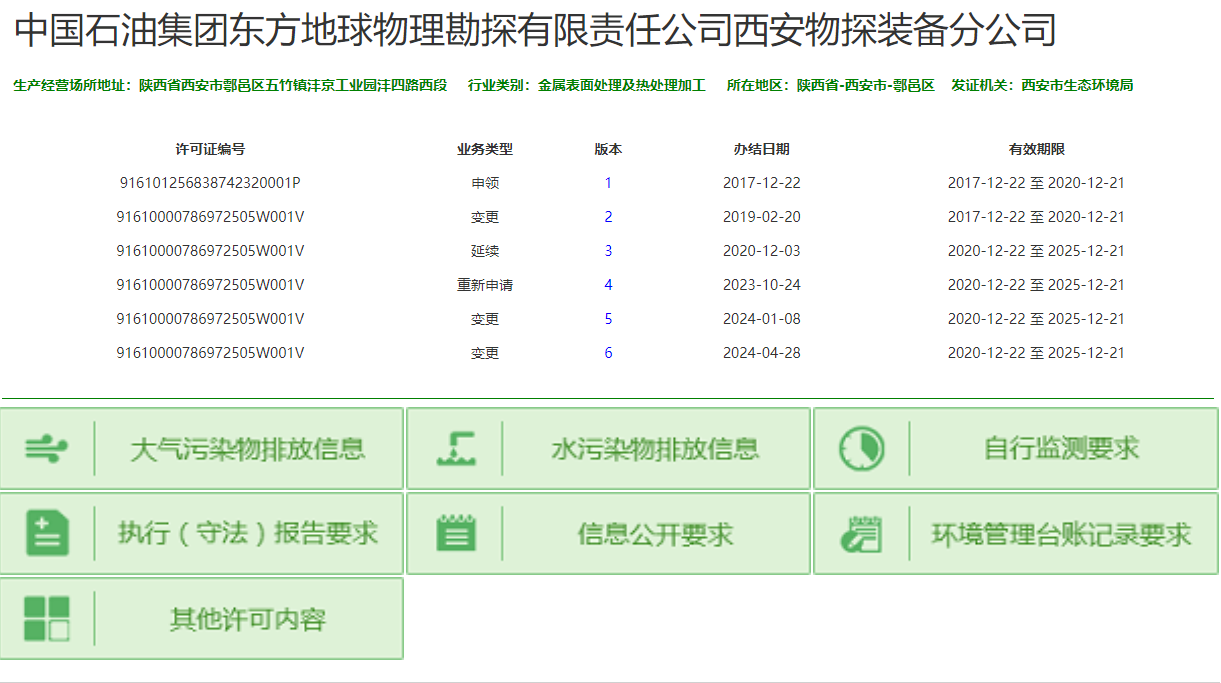Image resolution: width=1221 pixels, height=683 pixels.
Task: Open 环境管理台账记录要求 section
Action: 1016,534
